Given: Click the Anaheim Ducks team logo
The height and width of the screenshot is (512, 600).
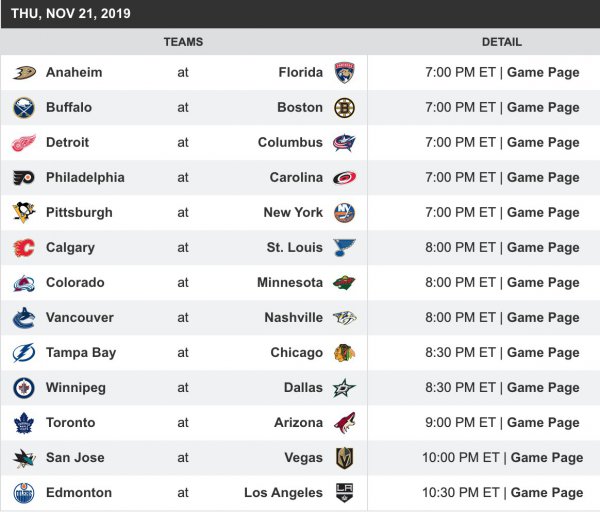Looking at the screenshot, I should (24, 72).
